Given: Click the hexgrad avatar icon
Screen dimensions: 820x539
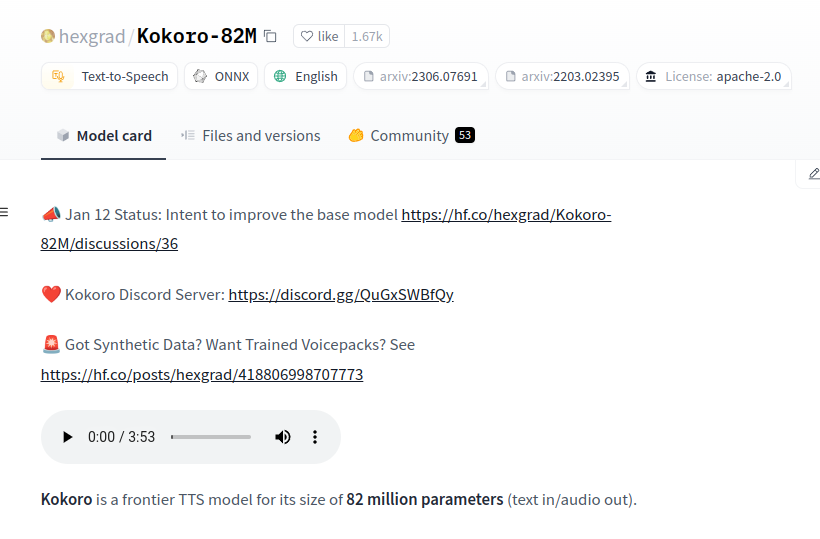Looking at the screenshot, I should pyautogui.click(x=48, y=36).
